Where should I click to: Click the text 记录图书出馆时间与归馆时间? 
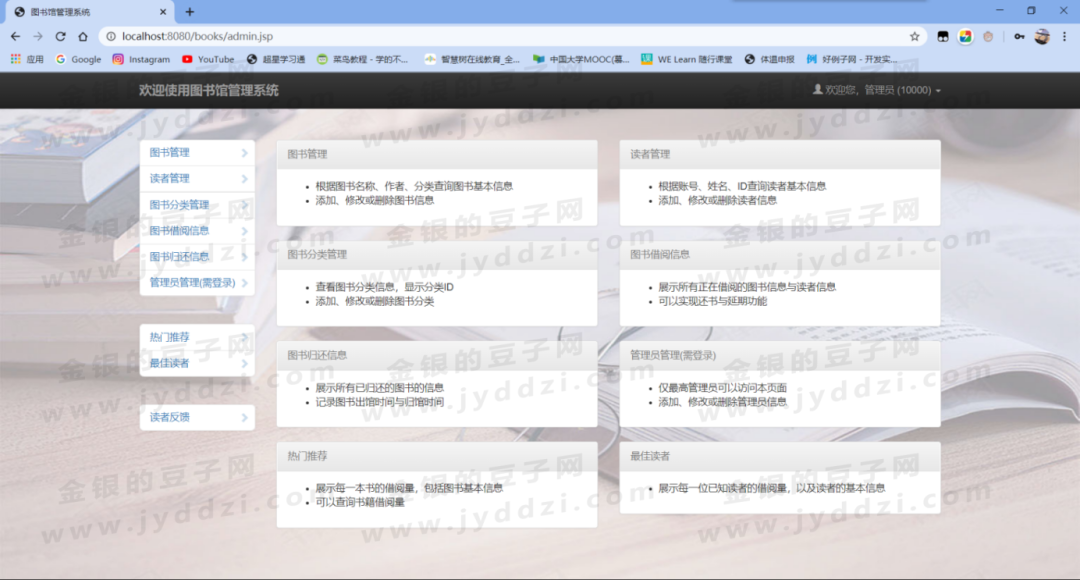pyautogui.click(x=380, y=402)
